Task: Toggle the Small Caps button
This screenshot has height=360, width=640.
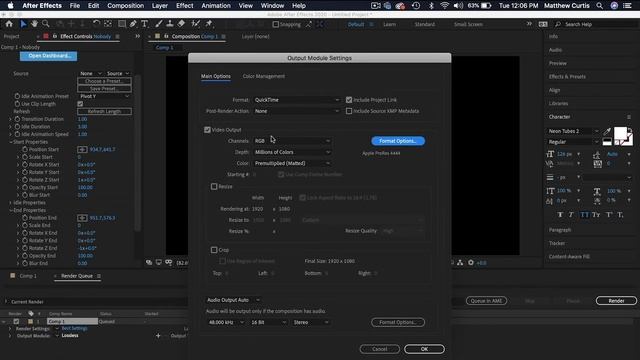Action: (596, 215)
